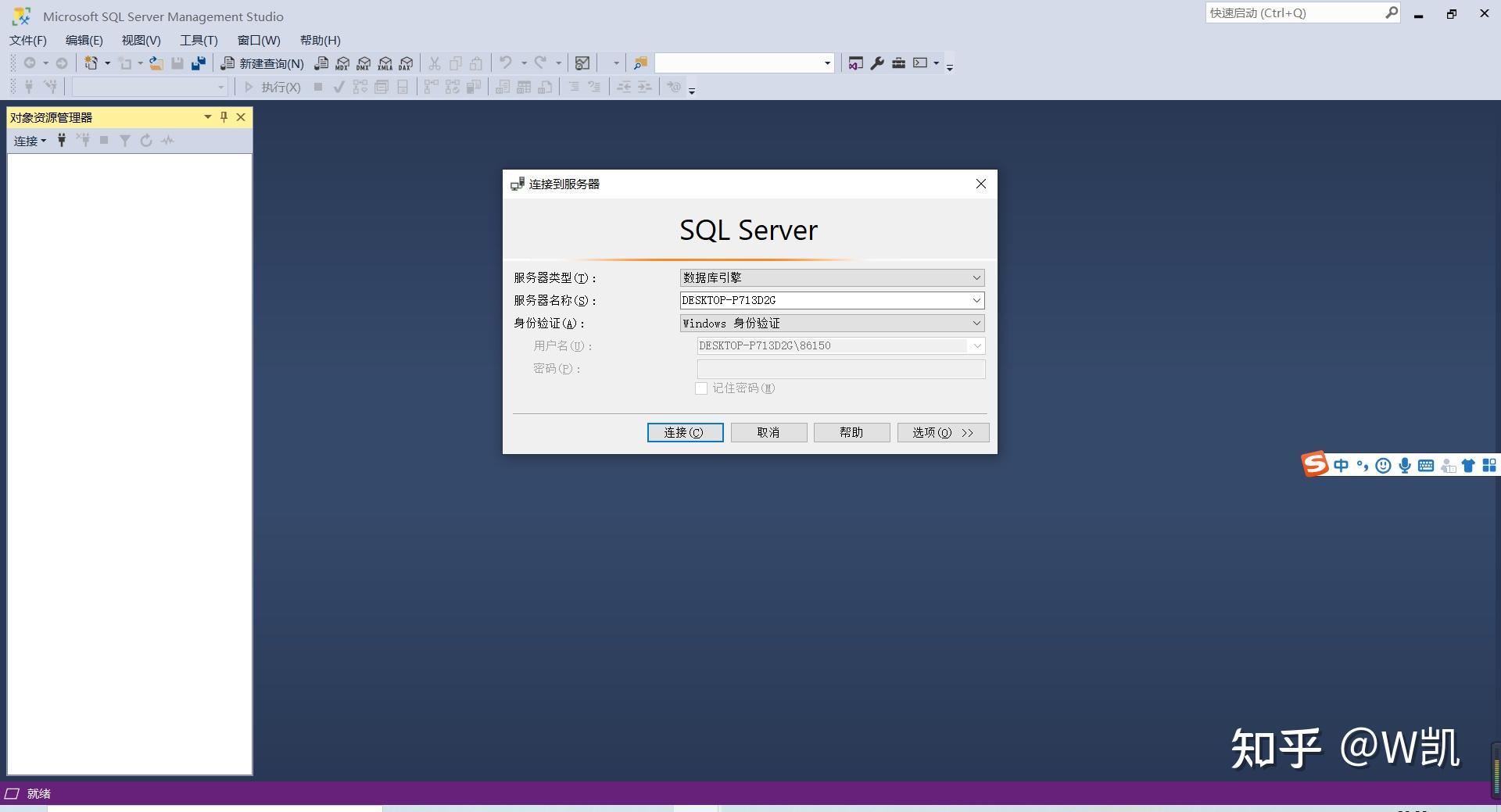Viewport: 1501px width, 812px height.
Task: Open the Help menu
Action: pos(321,41)
